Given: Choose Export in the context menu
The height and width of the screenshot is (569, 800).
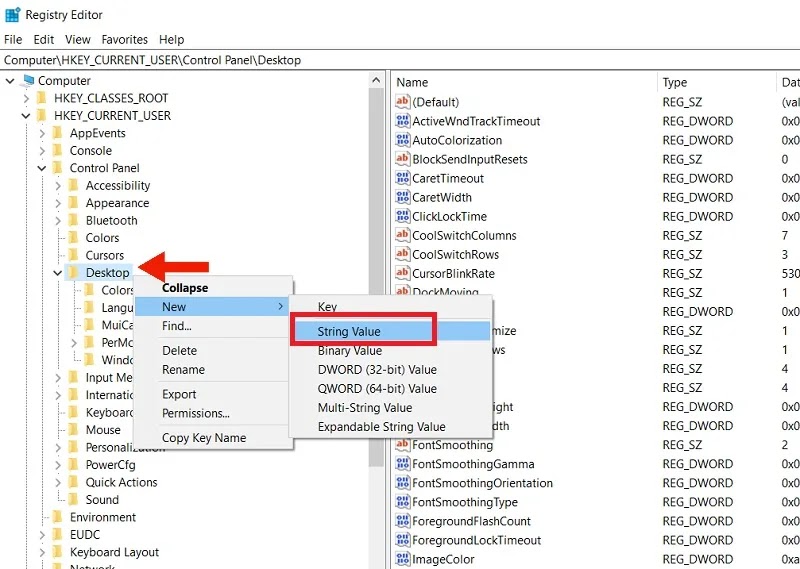Looking at the screenshot, I should (213, 394).
